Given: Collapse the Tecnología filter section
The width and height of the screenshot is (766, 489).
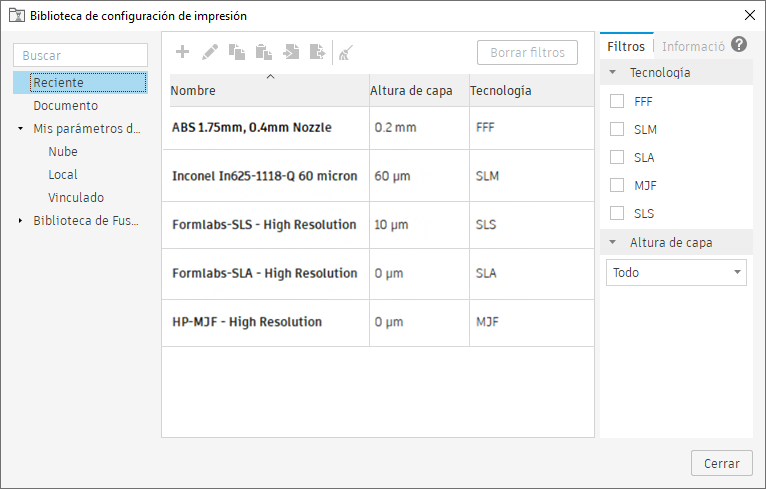Looking at the screenshot, I should click(x=611, y=73).
